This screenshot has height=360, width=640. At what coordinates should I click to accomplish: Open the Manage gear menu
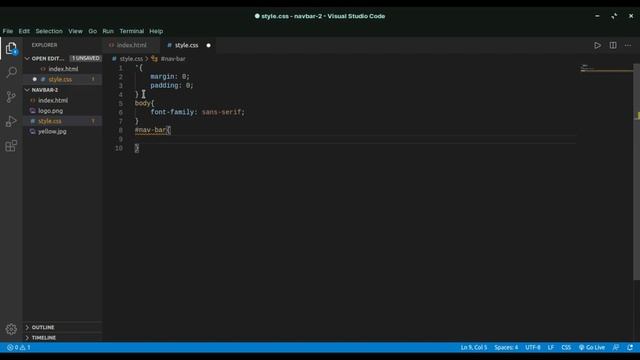coord(11,329)
